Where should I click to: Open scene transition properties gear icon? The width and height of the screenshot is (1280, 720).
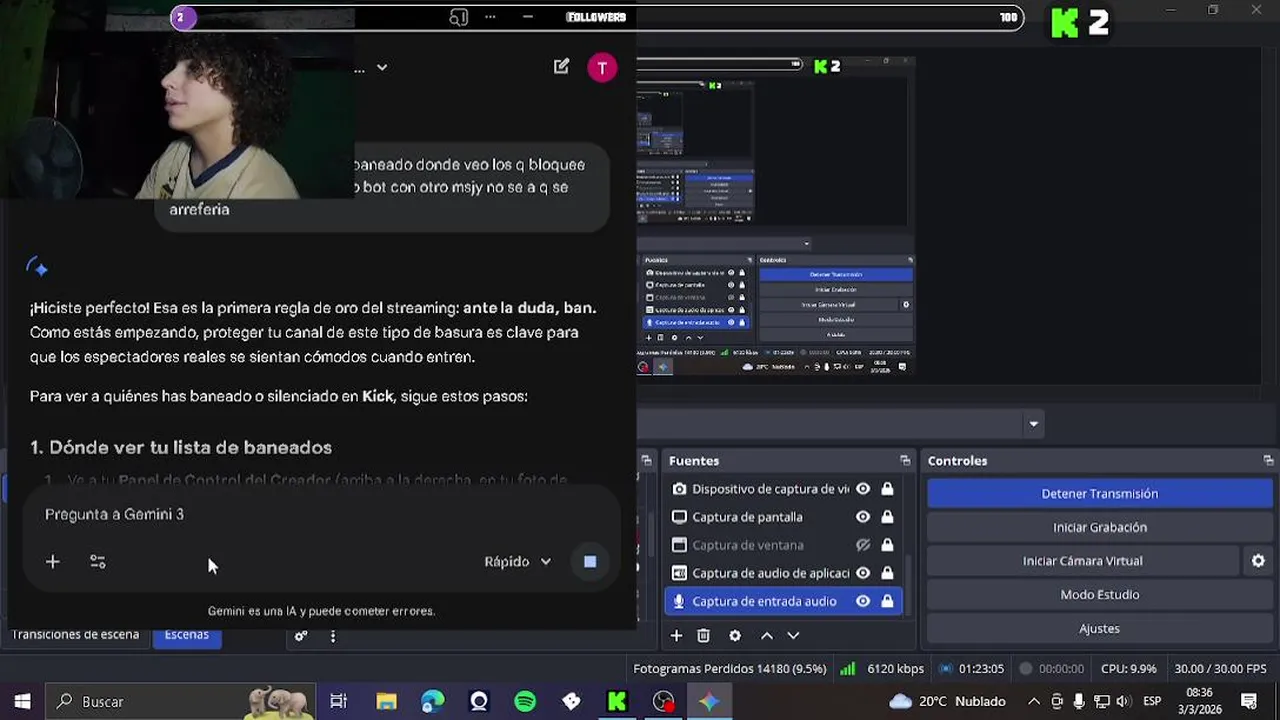[x=301, y=635]
